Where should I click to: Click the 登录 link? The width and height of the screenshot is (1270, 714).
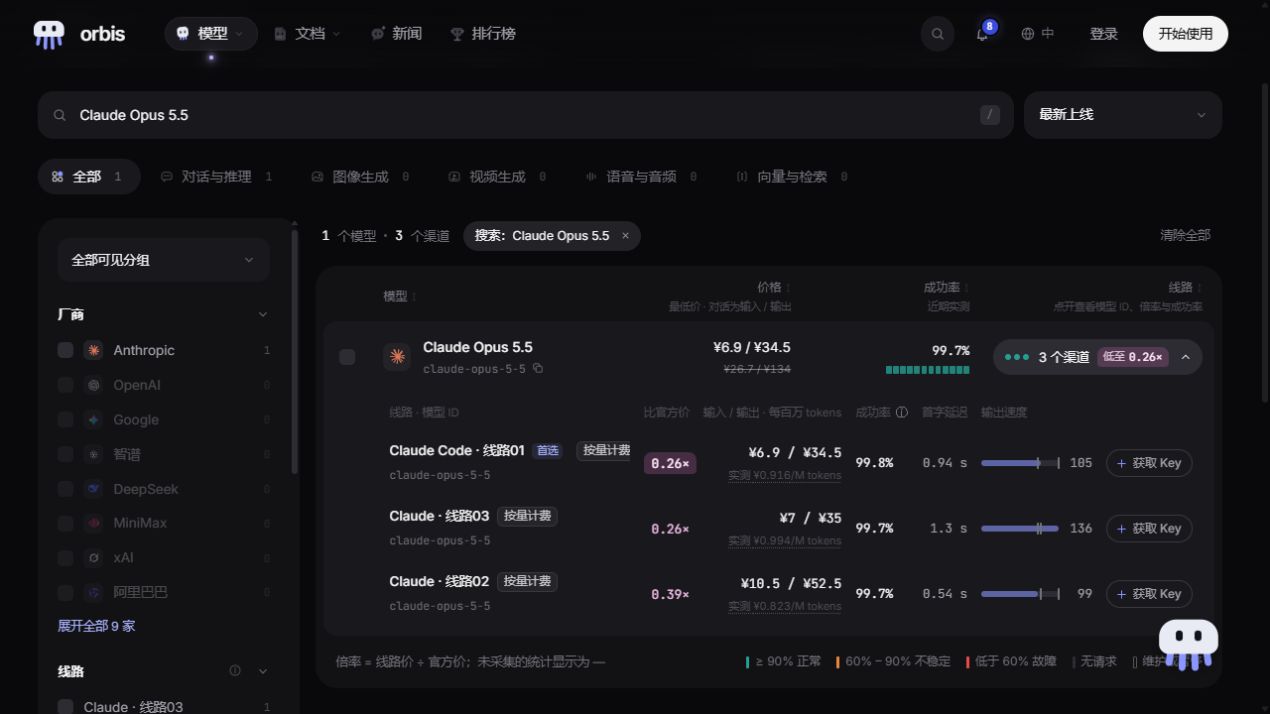tap(1103, 34)
